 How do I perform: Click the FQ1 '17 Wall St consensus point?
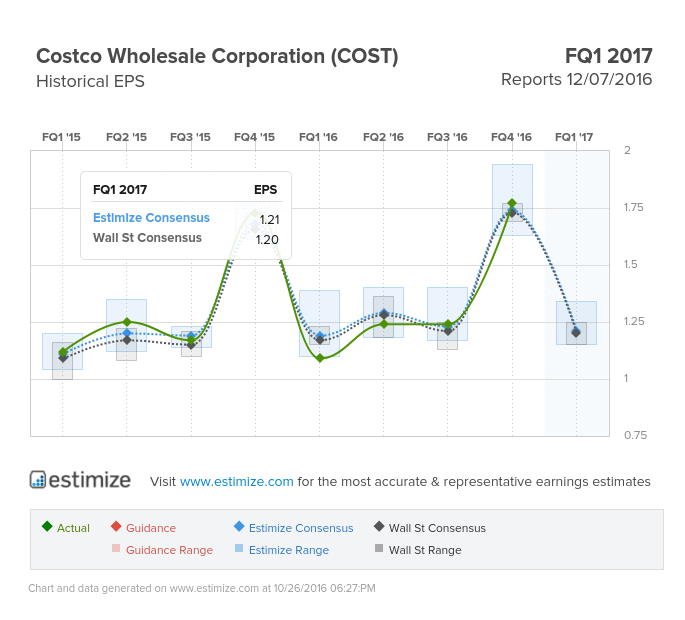pos(576,333)
